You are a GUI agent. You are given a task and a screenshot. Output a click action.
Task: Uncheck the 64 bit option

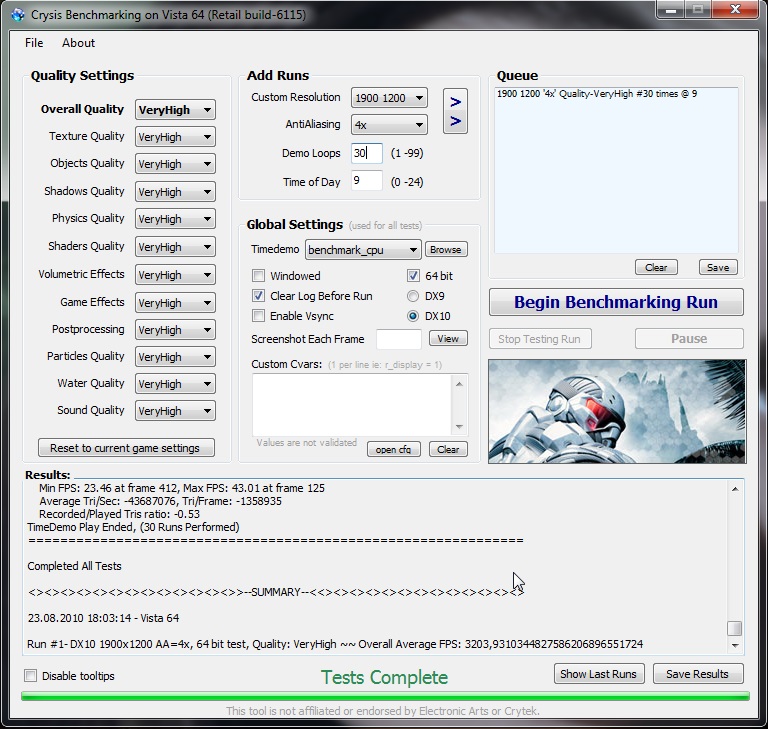point(413,275)
